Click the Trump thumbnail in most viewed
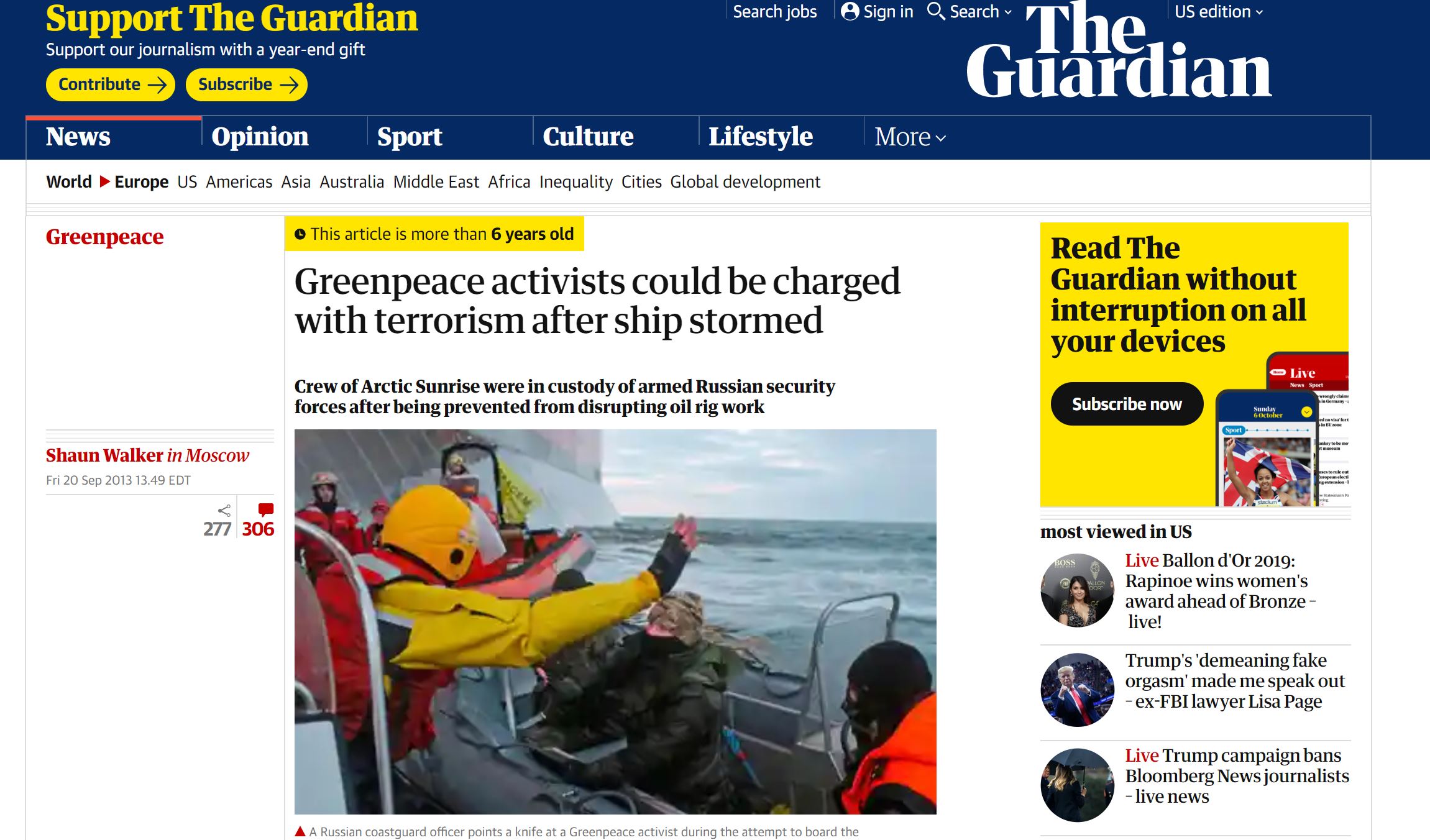Screen dimensions: 1430x840 1078,690
